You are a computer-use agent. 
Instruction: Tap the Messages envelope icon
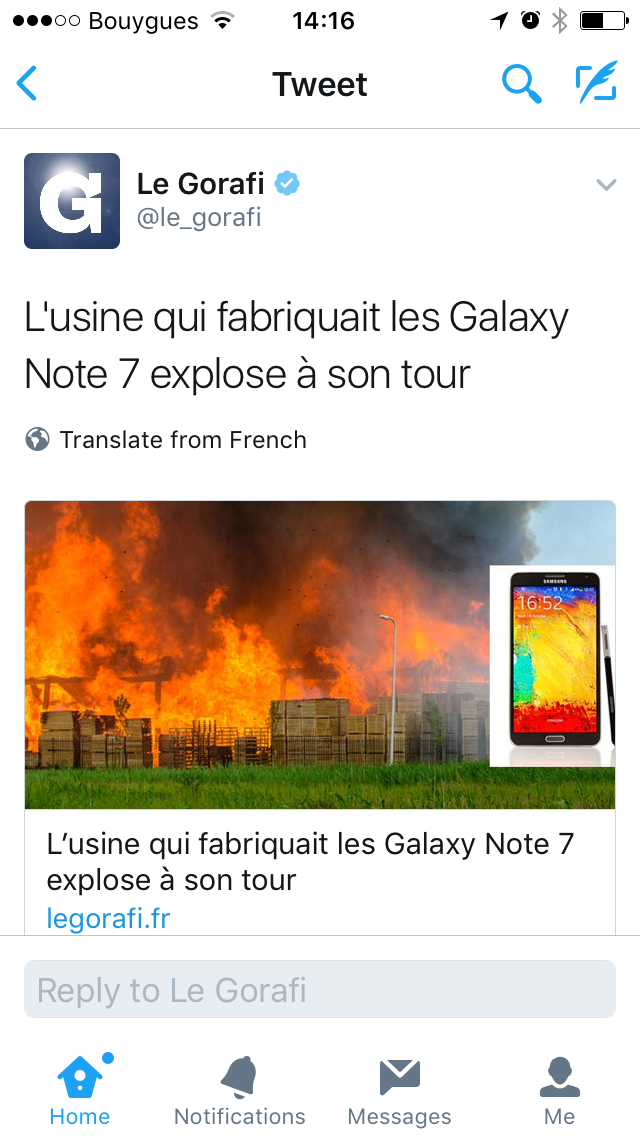pos(399,1077)
